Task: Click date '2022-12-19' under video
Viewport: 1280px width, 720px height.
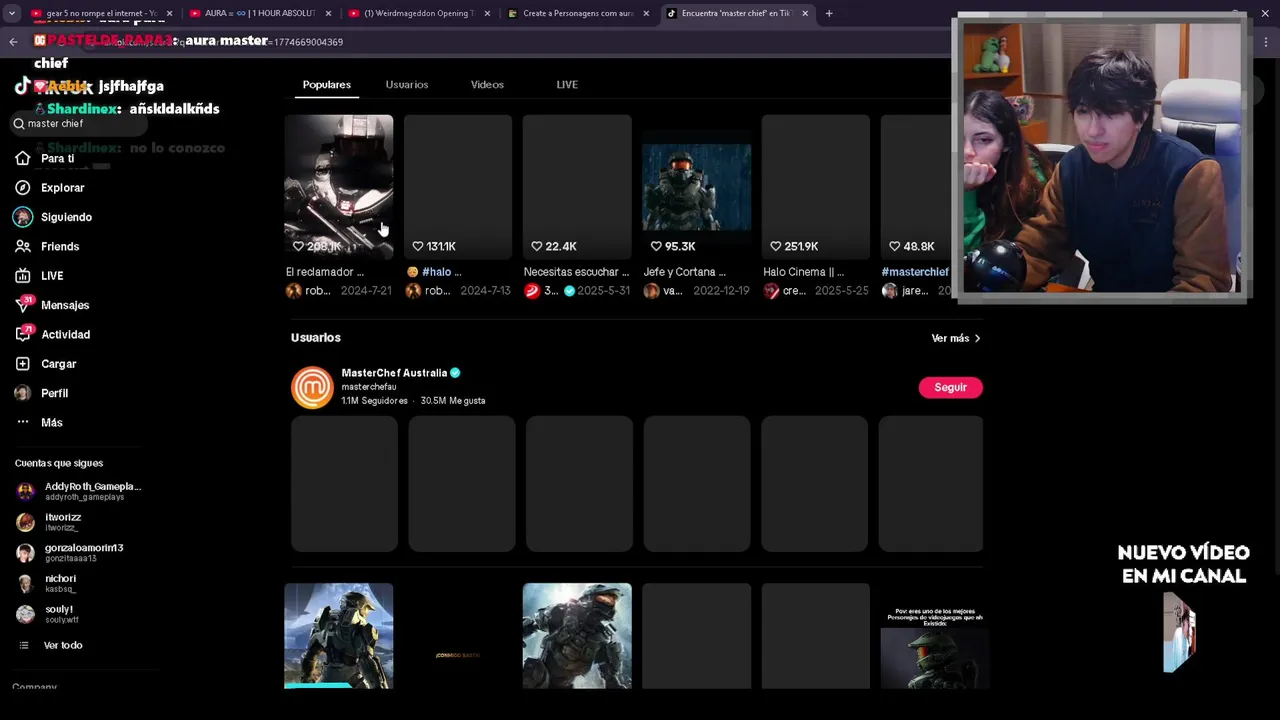Action: [721, 291]
